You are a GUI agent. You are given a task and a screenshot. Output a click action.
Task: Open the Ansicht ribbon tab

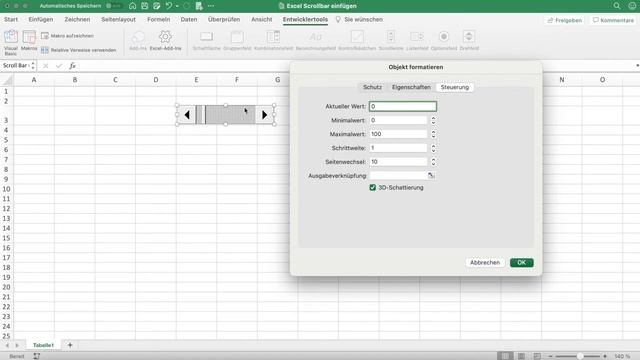click(262, 19)
